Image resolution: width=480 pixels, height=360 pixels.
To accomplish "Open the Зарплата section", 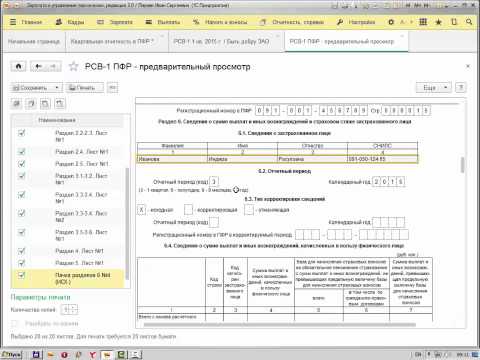I will [115, 22].
